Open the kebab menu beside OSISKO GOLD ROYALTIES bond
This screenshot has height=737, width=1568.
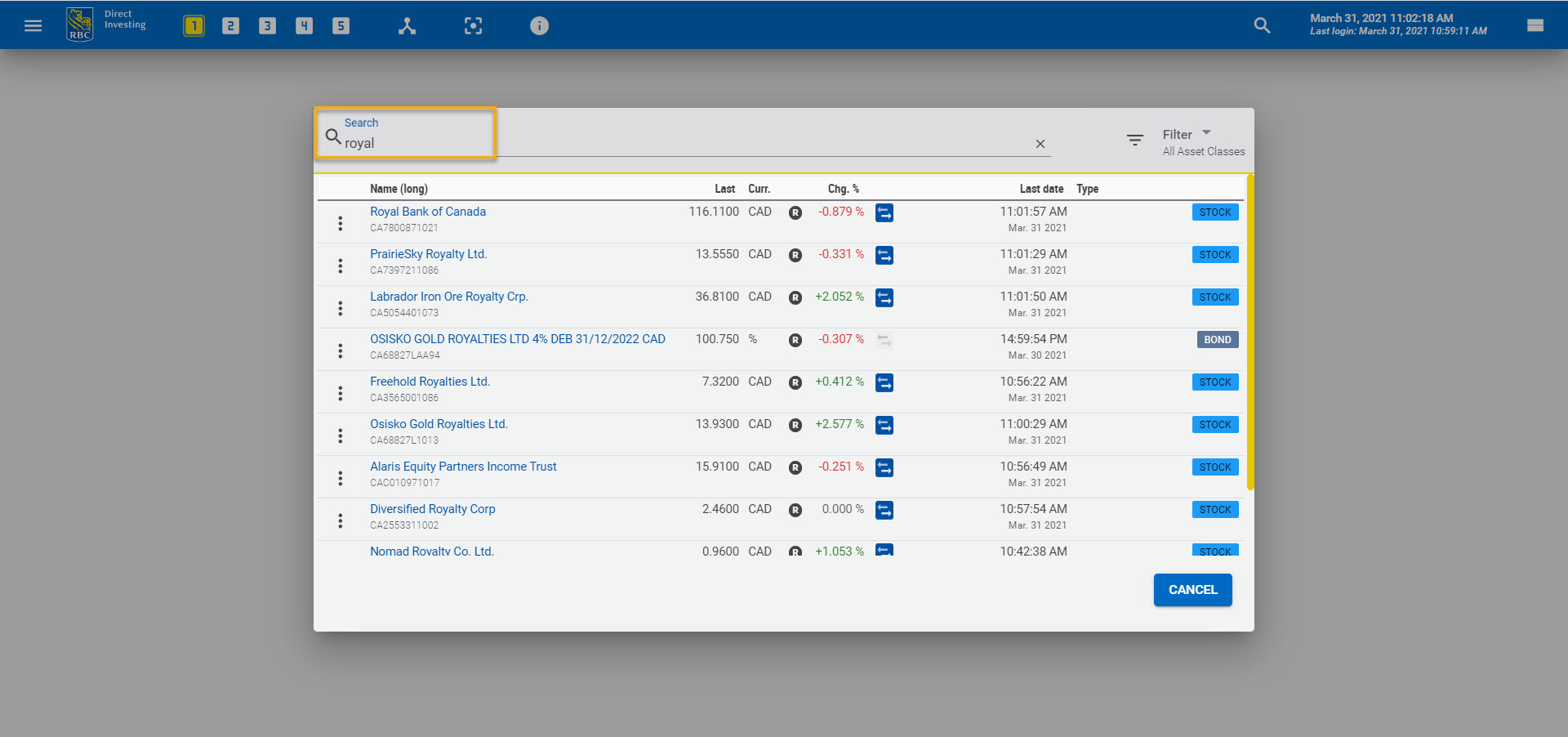pyautogui.click(x=341, y=351)
